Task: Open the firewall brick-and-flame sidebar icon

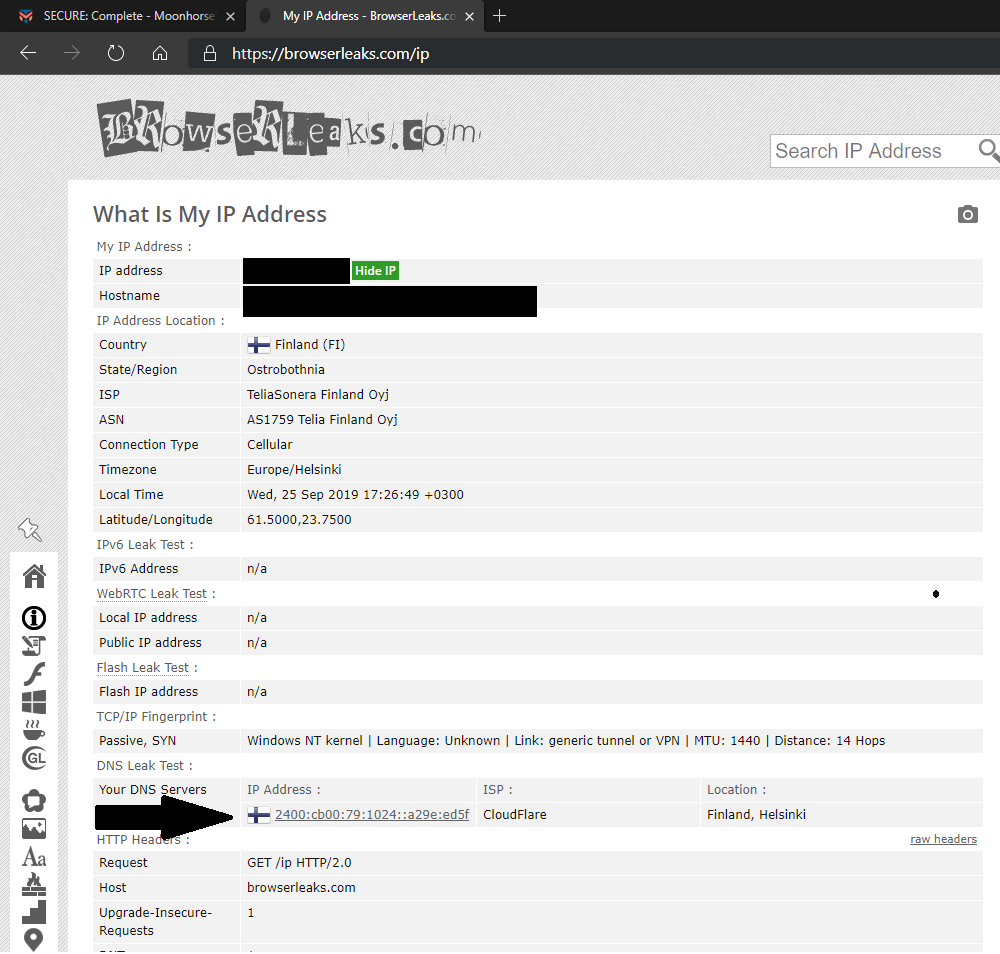Action: tap(34, 884)
